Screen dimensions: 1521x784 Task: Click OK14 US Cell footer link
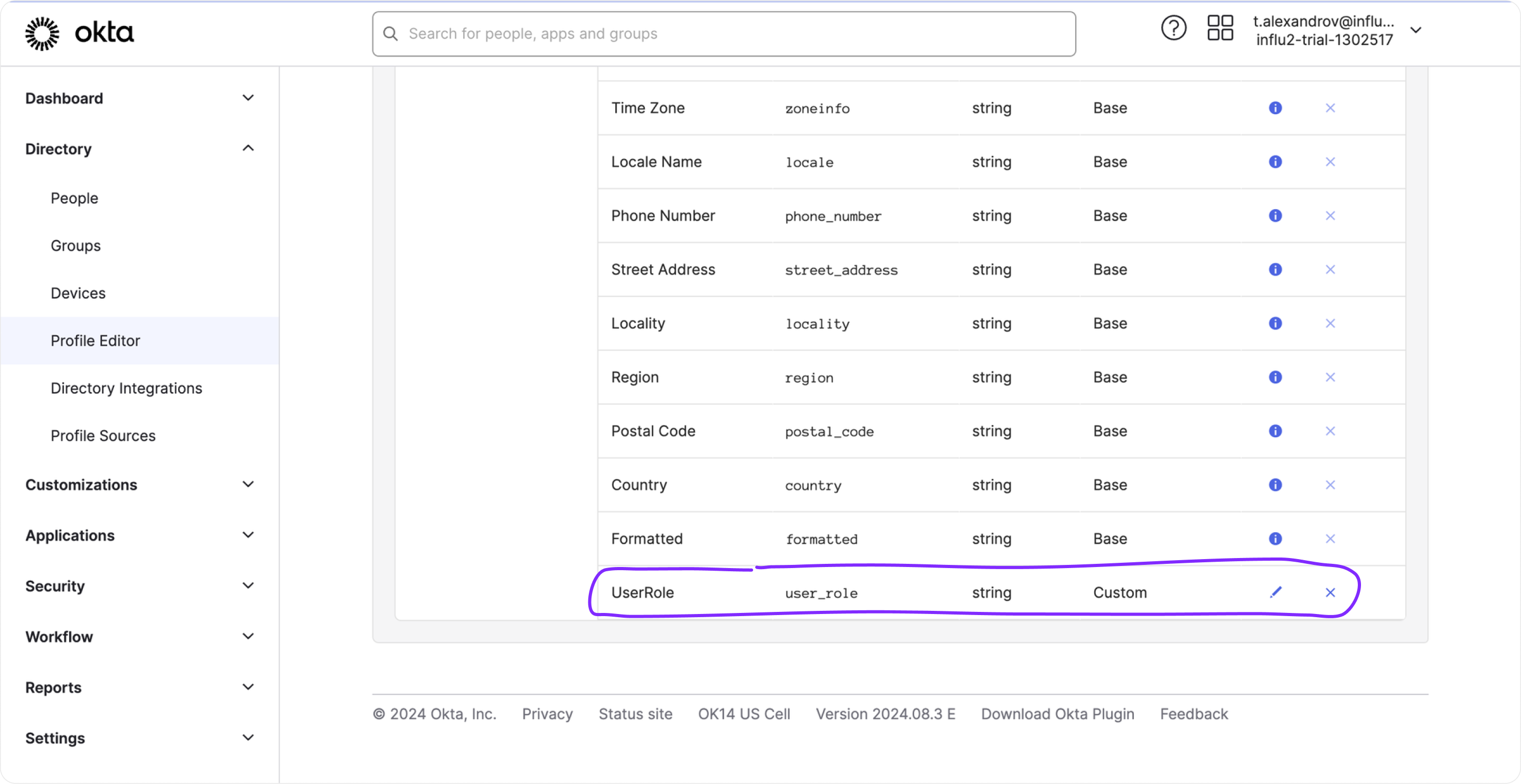pyautogui.click(x=744, y=714)
